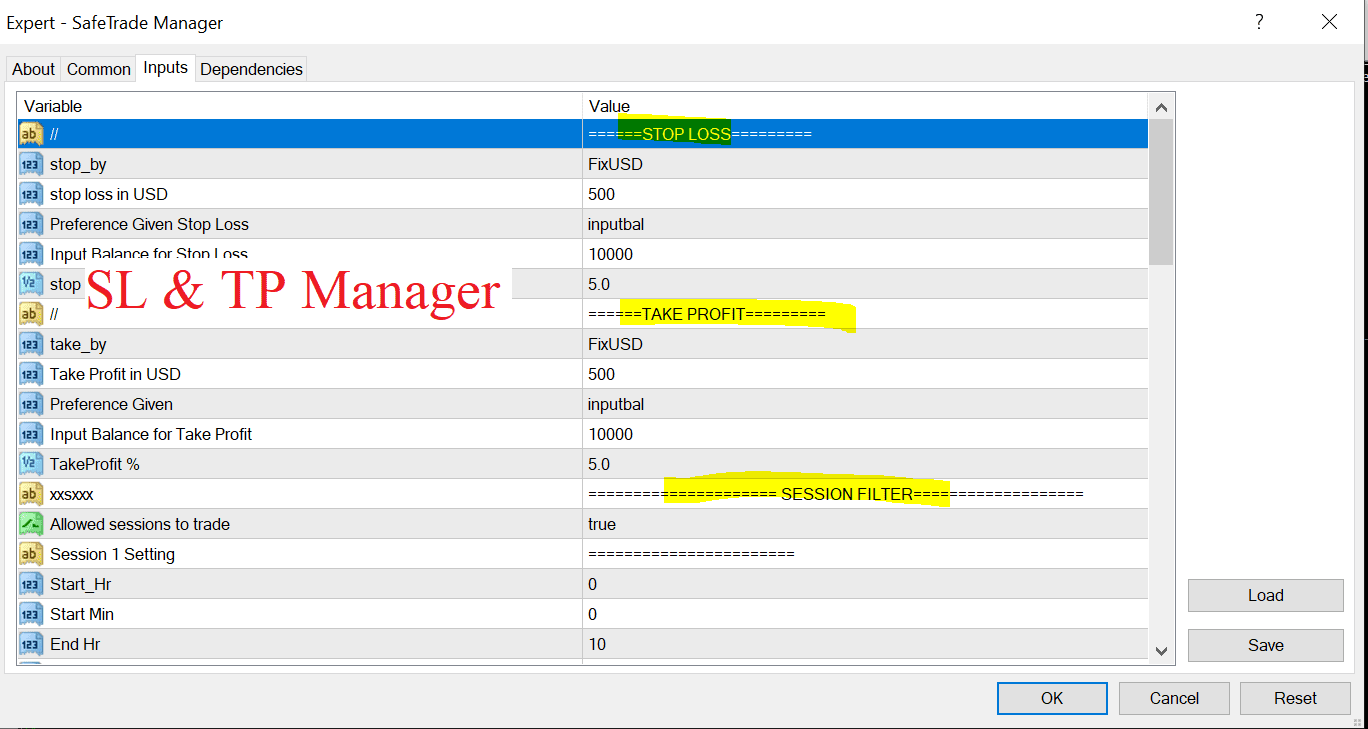The height and width of the screenshot is (729, 1368).
Task: Switch to the Common tab
Action: click(x=98, y=68)
